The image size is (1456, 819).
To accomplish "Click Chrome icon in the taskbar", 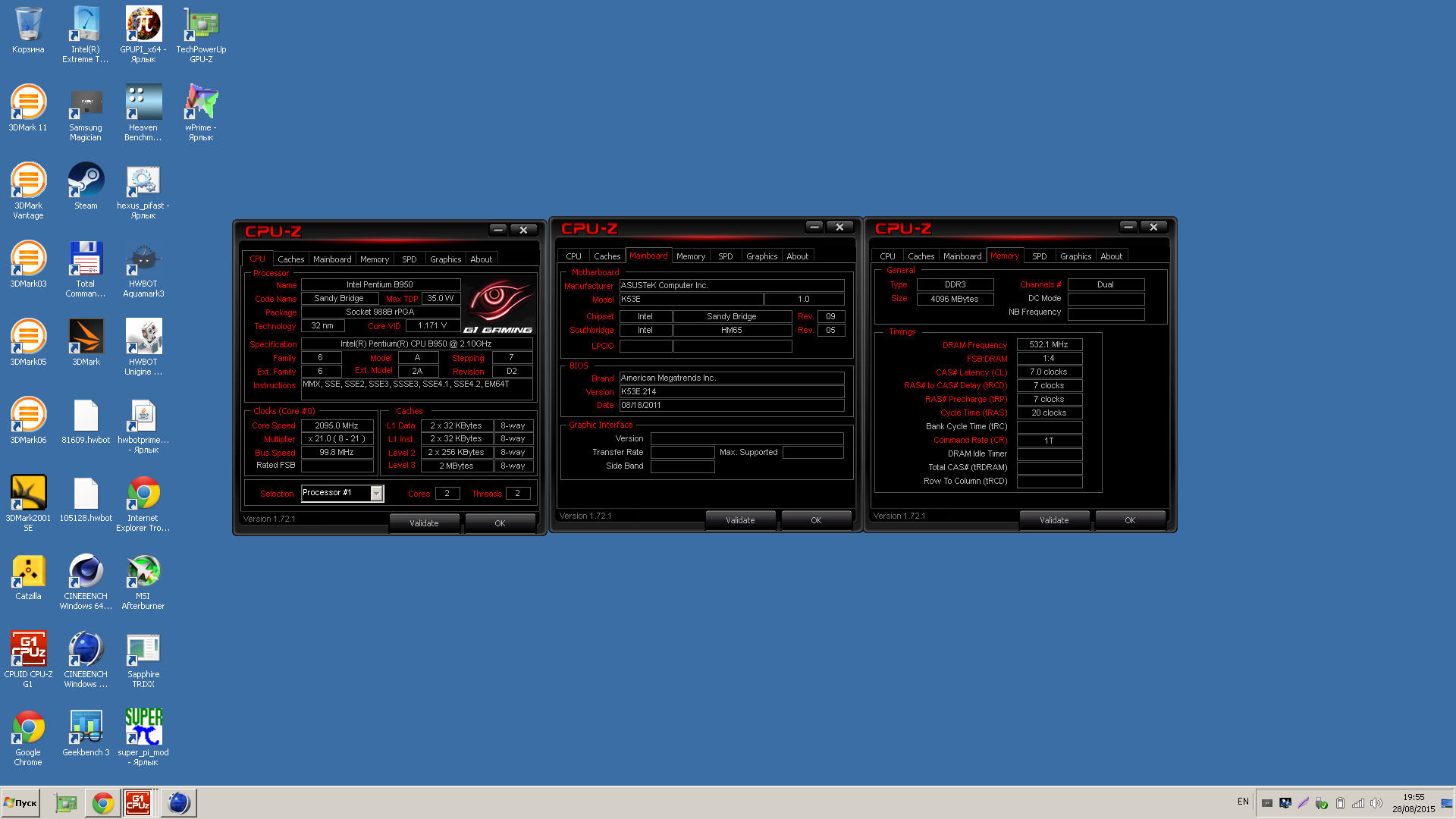I will coord(103,803).
